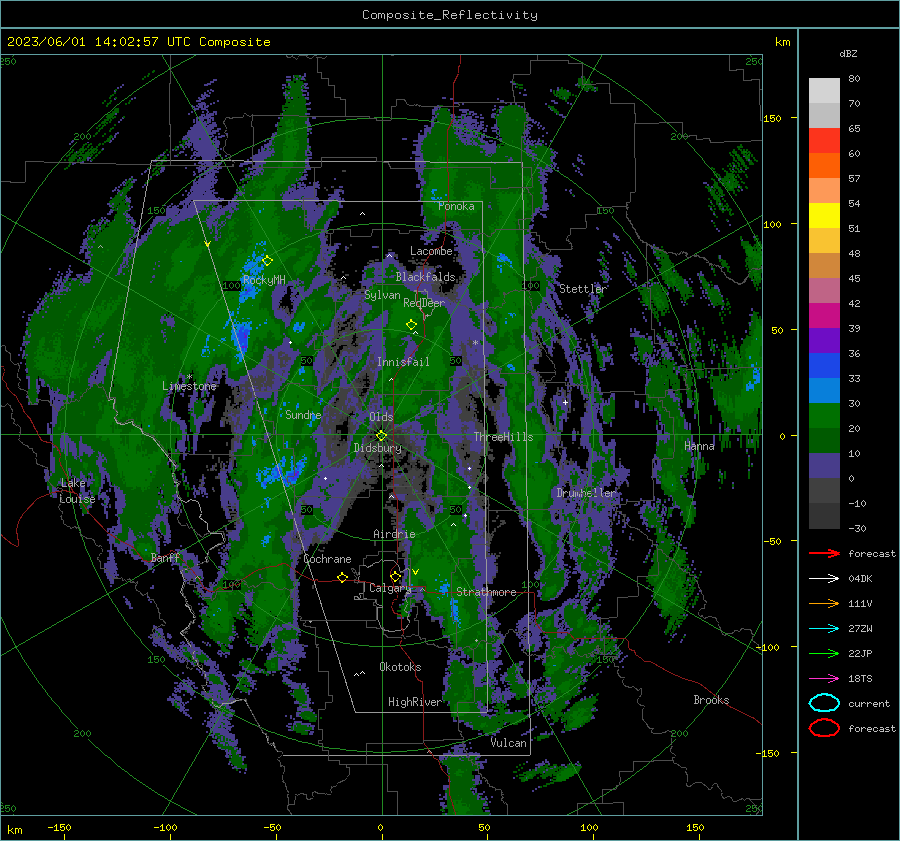
Task: Select the red swatch in dBZ legend
Action: tap(824, 140)
